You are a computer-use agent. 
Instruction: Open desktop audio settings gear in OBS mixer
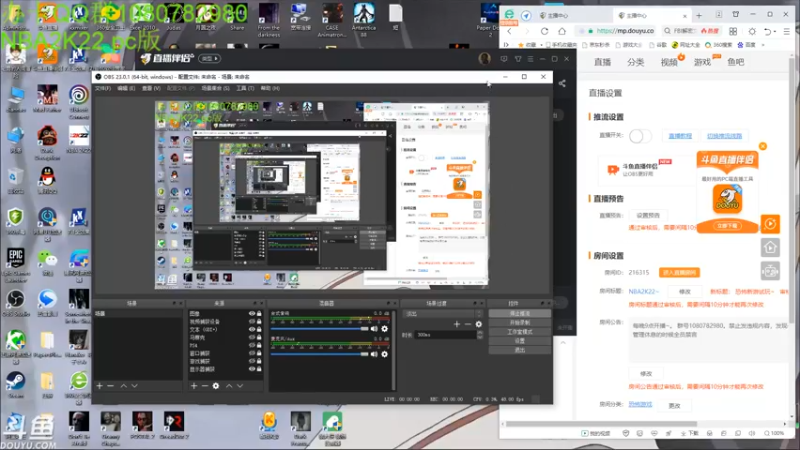coord(385,329)
